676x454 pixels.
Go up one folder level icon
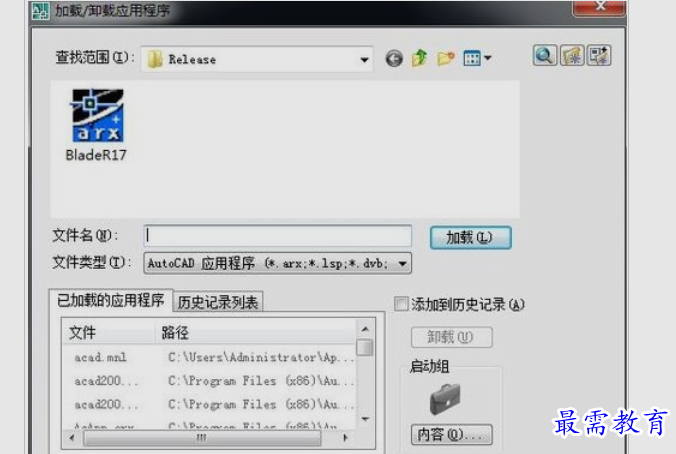pos(419,58)
